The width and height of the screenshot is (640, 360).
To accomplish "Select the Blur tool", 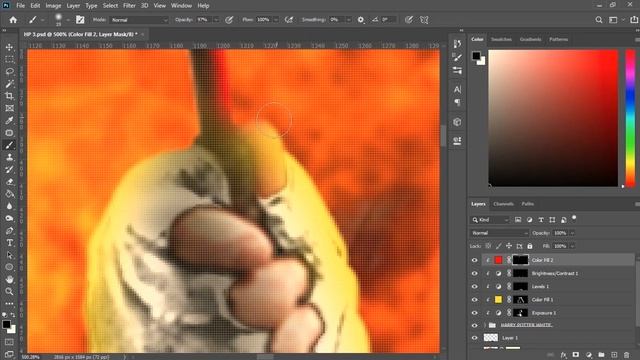I will click(x=9, y=206).
